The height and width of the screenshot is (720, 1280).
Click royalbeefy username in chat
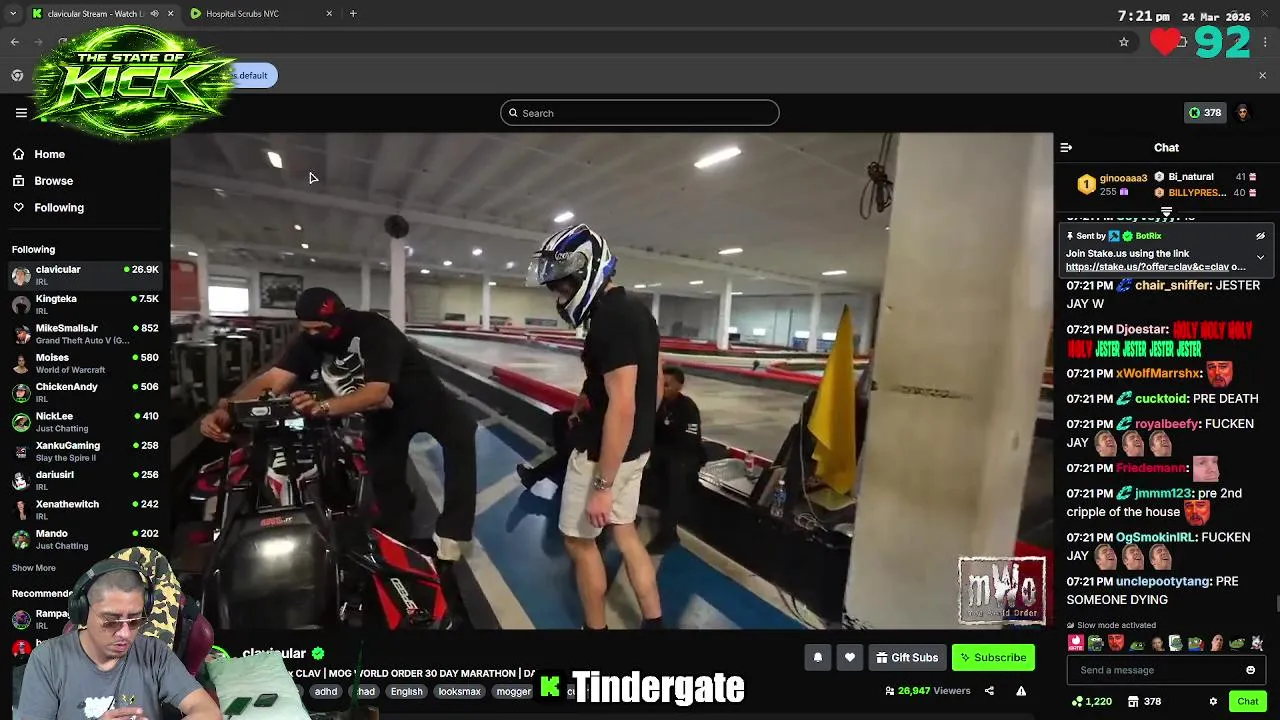[x=1166, y=424]
